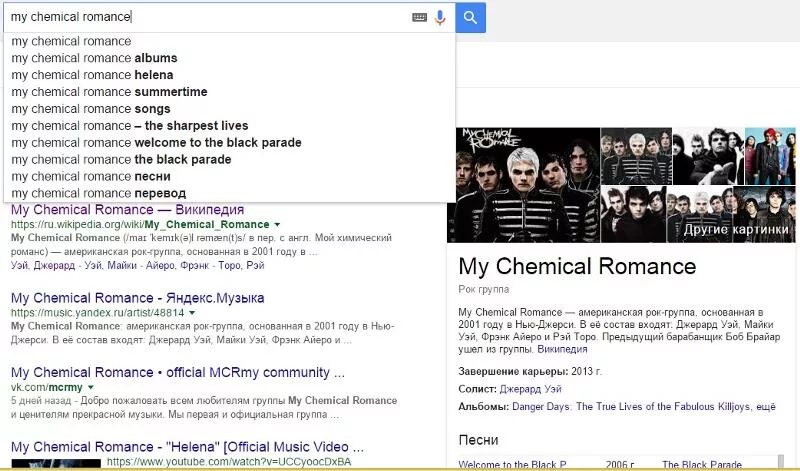The image size is (800, 471).
Task: Select suggestion 'my chemical romance перевод'
Action: point(229,193)
